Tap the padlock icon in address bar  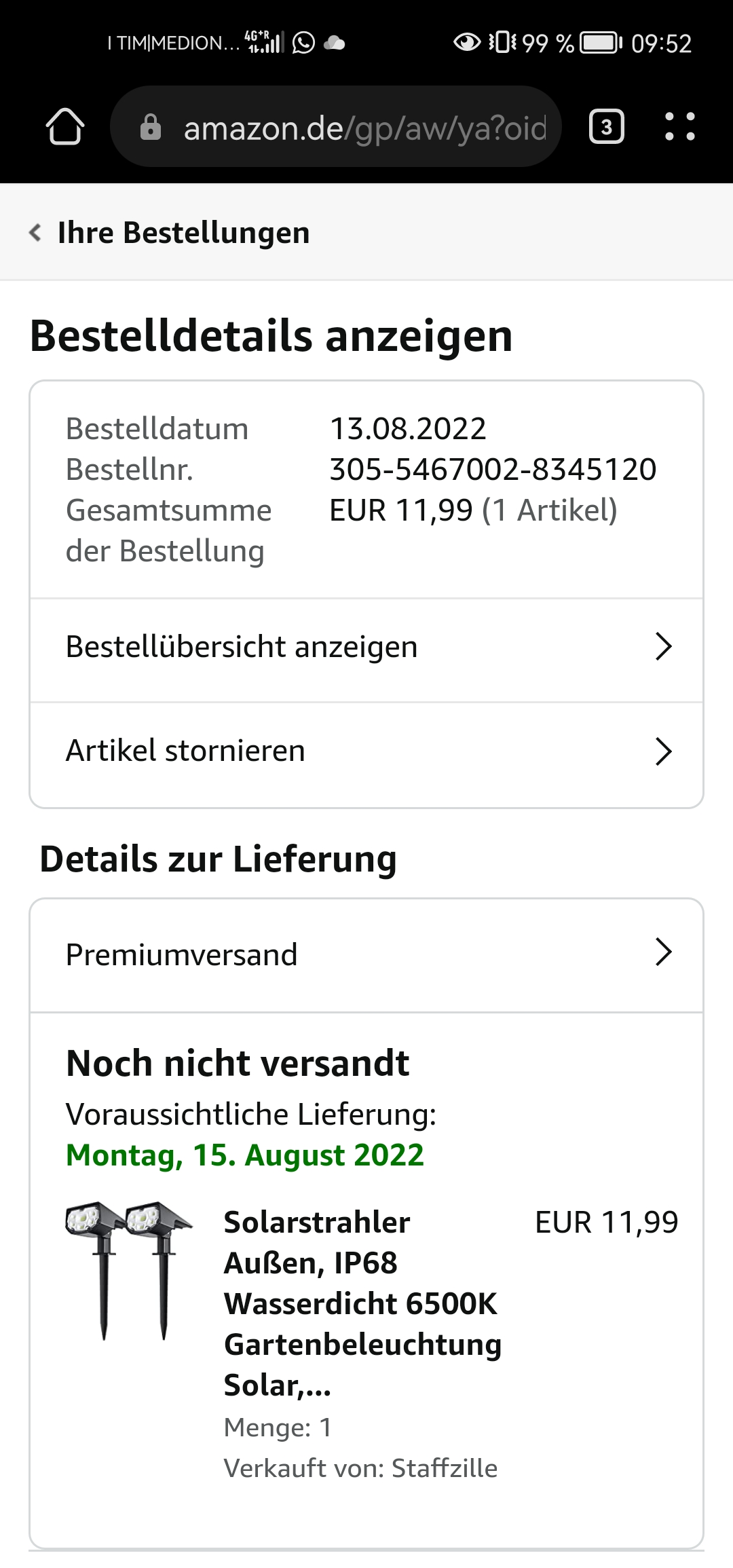click(151, 127)
